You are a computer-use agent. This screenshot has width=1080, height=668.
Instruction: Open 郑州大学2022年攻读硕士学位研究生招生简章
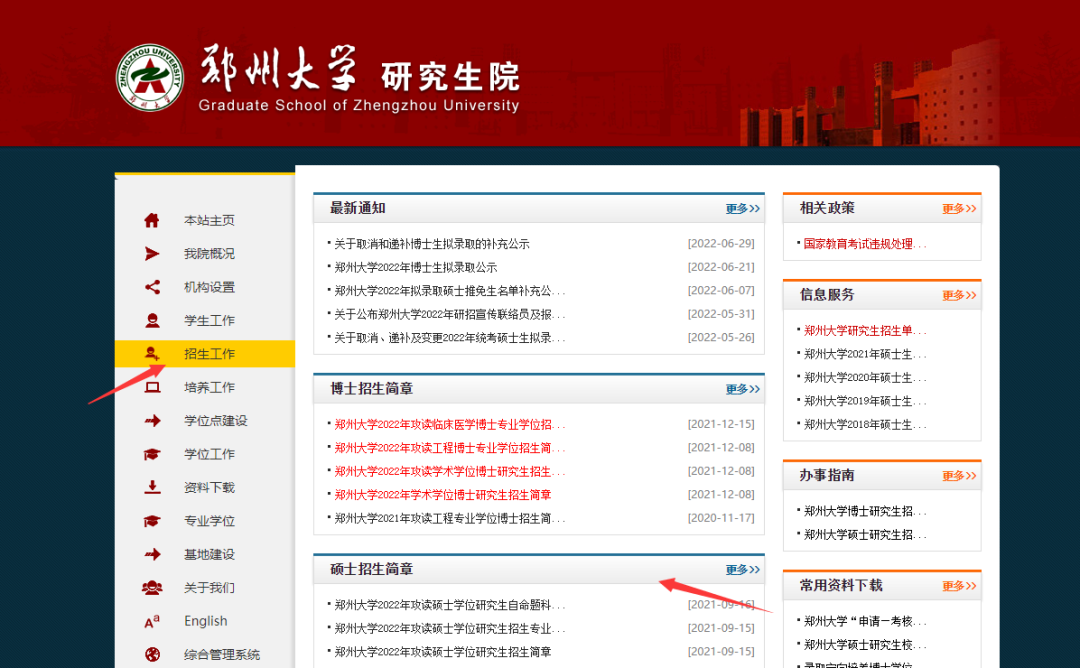coord(442,651)
